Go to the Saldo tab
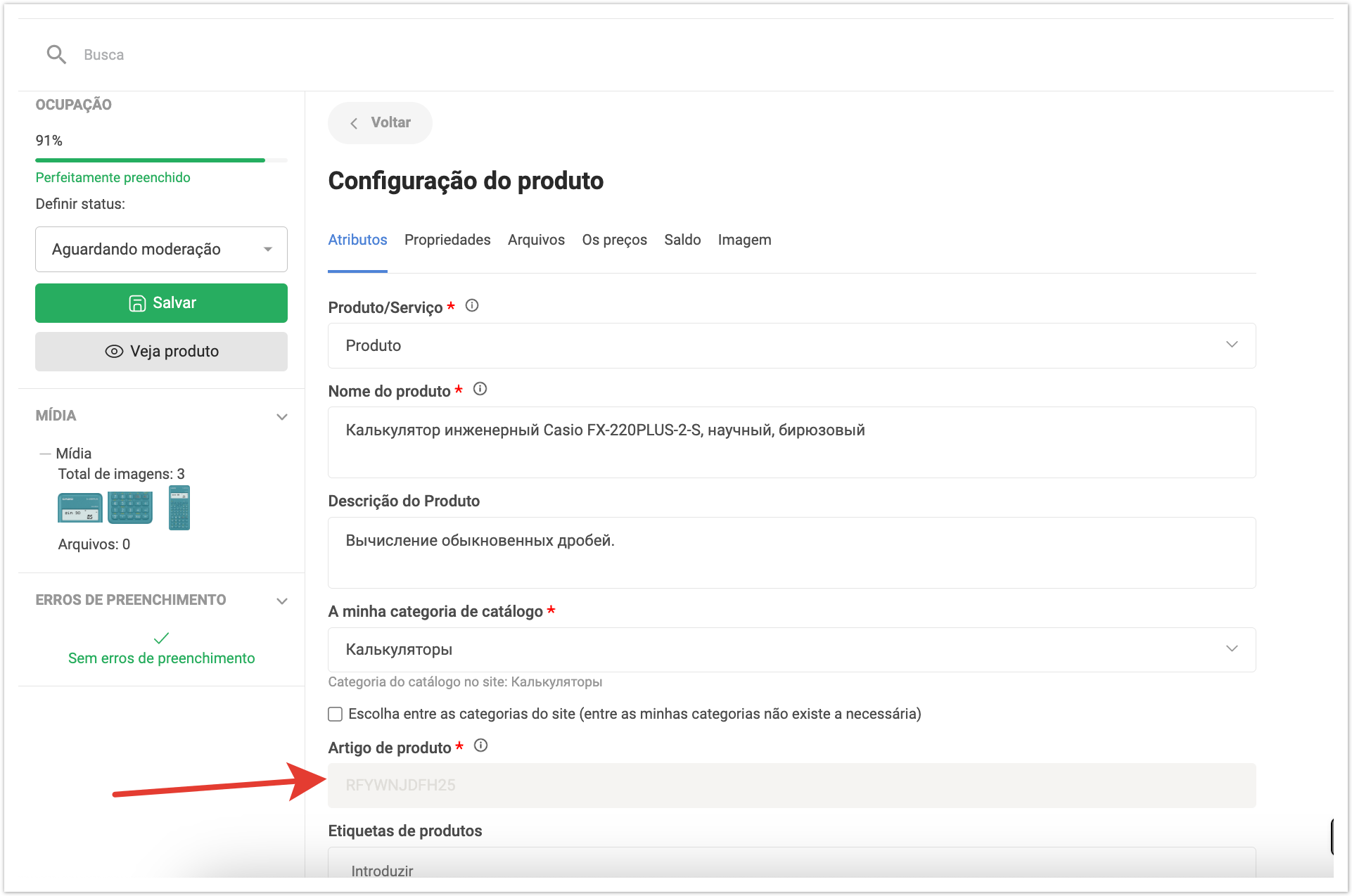The width and height of the screenshot is (1352, 896). point(682,240)
